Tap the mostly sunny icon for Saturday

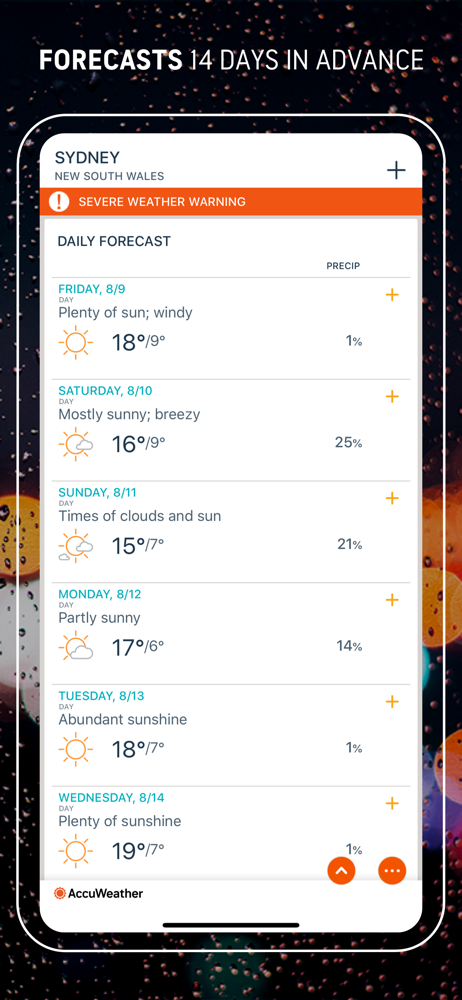tap(76, 444)
